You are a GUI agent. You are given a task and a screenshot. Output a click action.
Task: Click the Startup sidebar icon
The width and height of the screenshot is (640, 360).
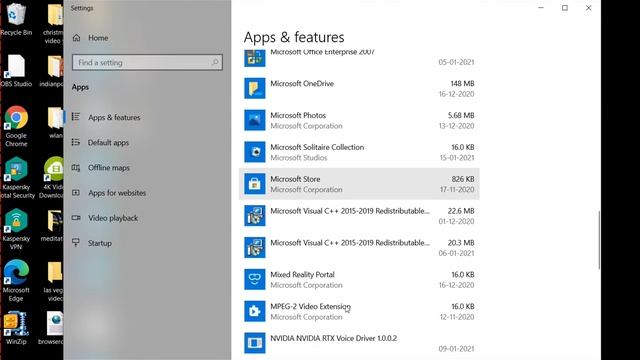coord(76,243)
